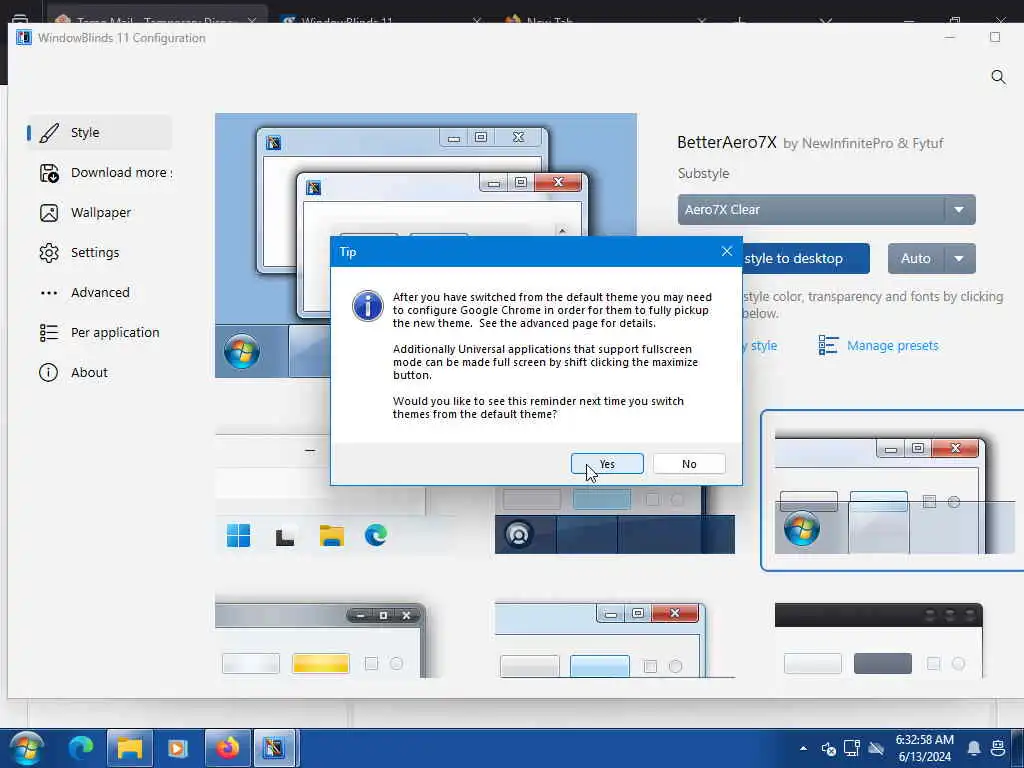Click the WindowBlinds taskbar icon
The height and width of the screenshot is (768, 1024).
(x=275, y=748)
